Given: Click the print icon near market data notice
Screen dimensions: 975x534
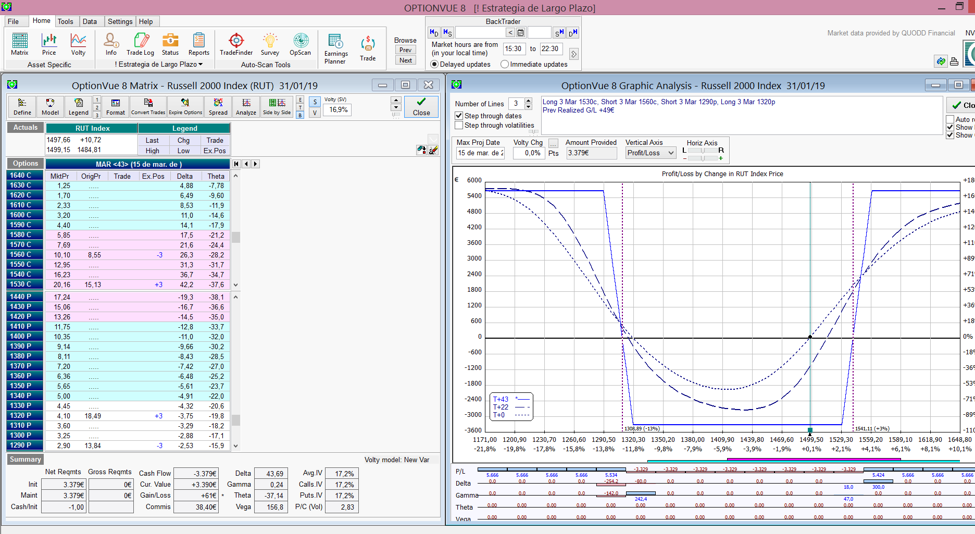Looking at the screenshot, I should (954, 61).
